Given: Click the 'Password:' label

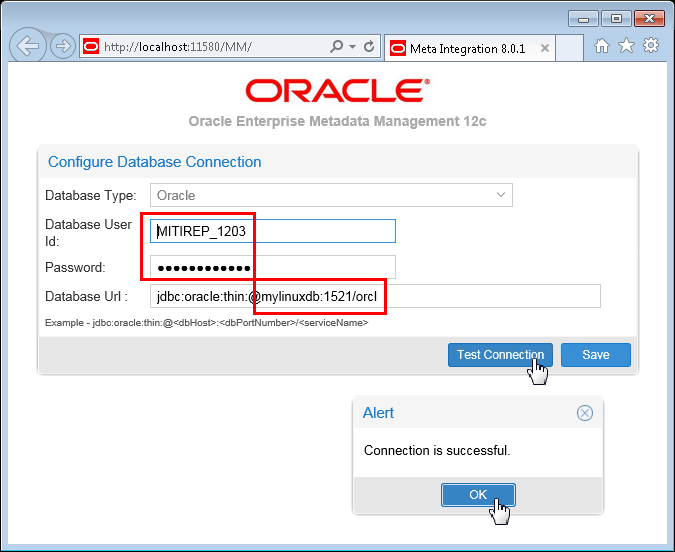Looking at the screenshot, I should [x=75, y=267].
